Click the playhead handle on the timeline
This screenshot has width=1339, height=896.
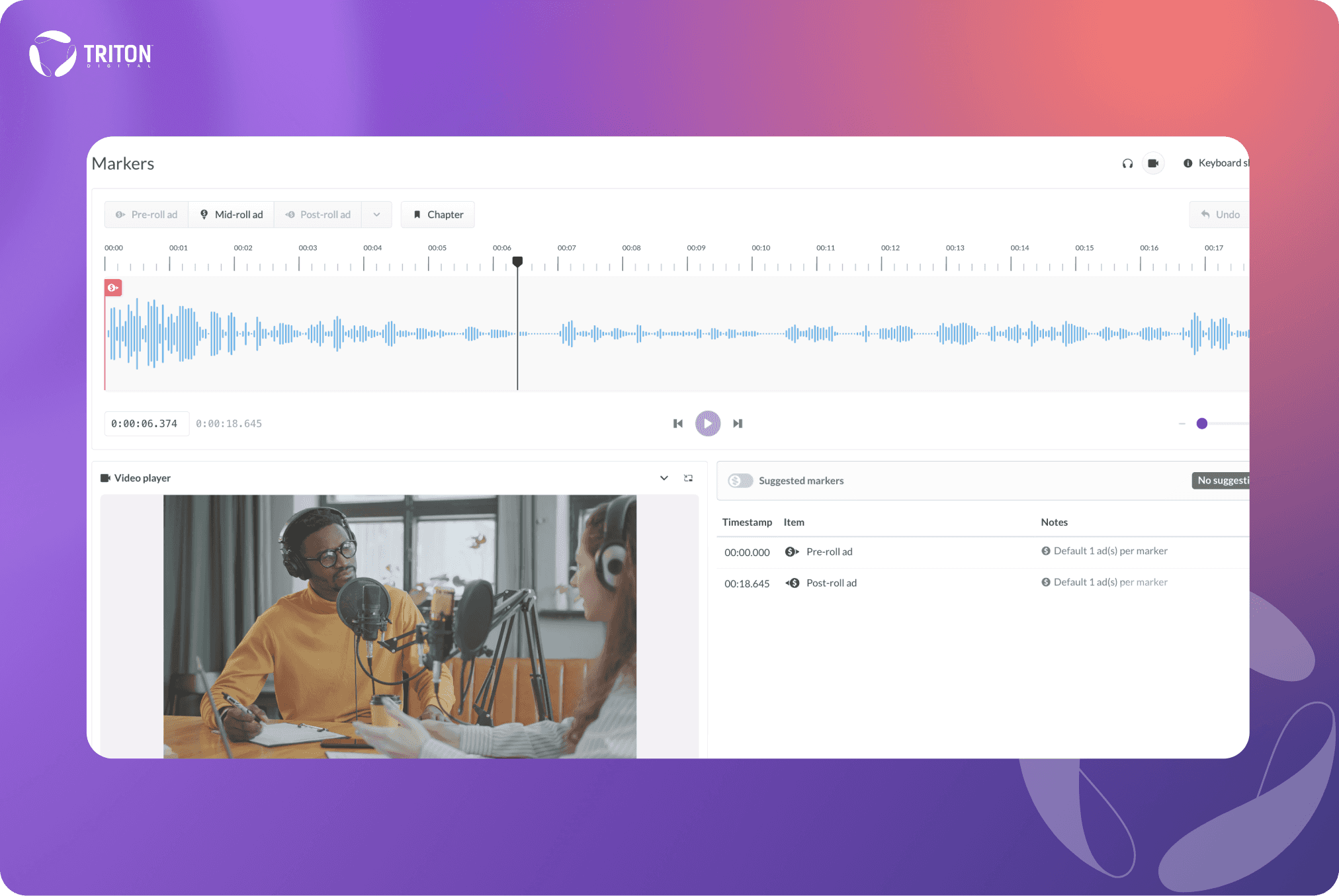click(x=517, y=262)
